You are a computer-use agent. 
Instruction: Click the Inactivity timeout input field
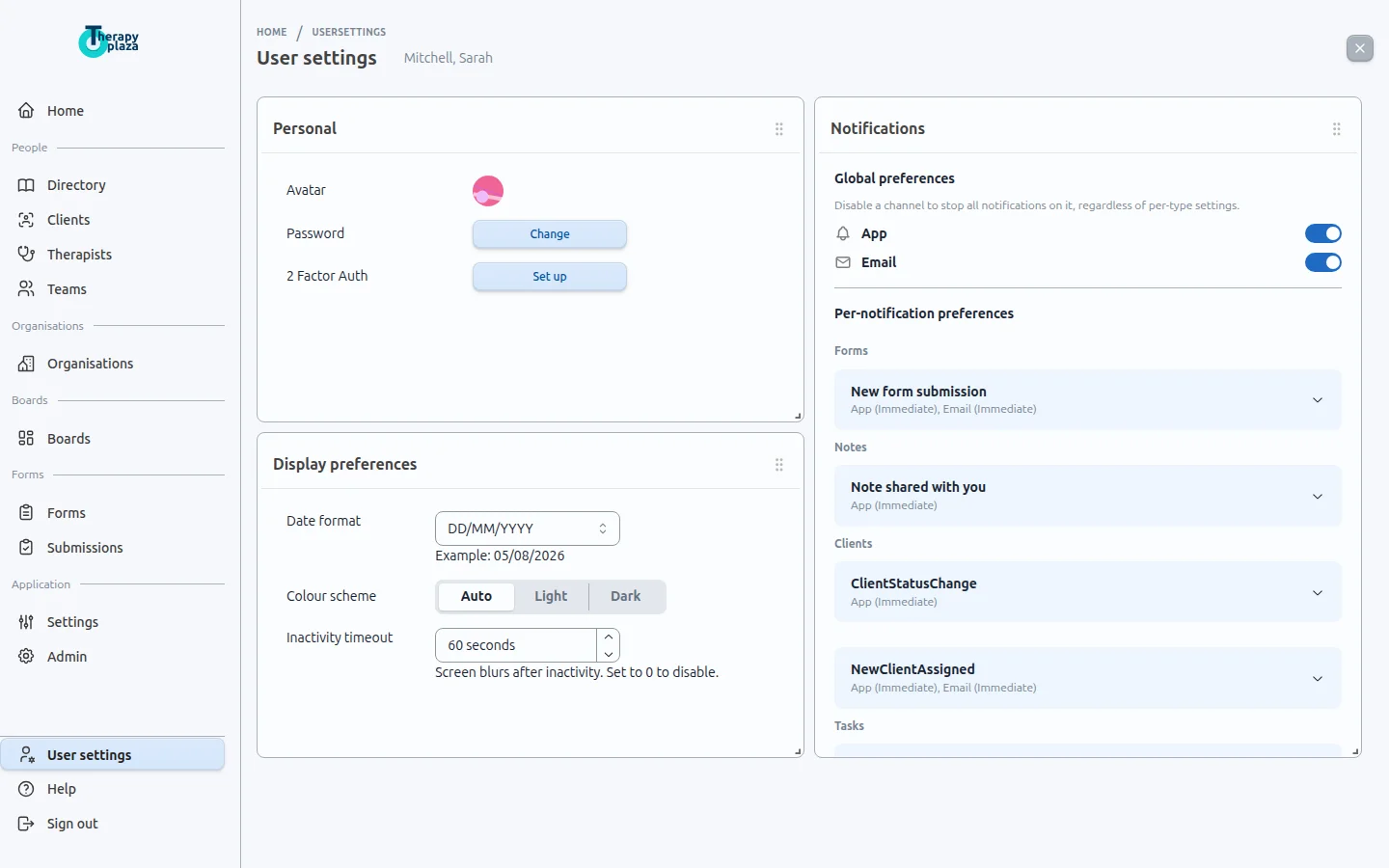tap(516, 645)
